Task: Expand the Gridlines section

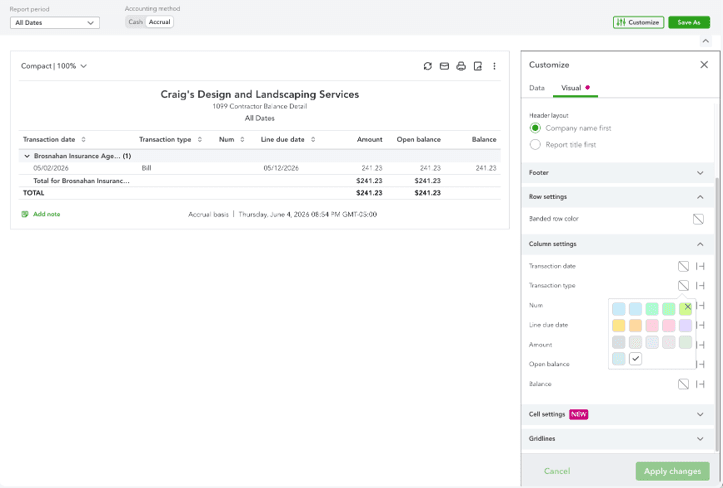Action: (x=618, y=438)
